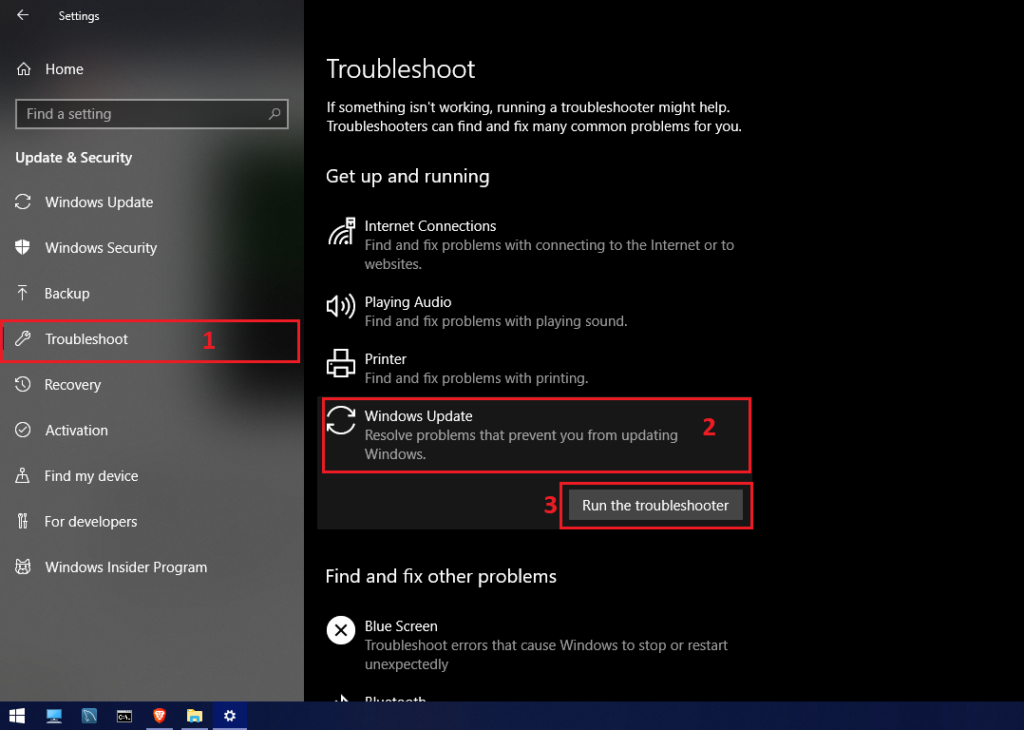Click the Recovery clock-arrow icon
Screen dimensions: 1024x730
coord(23,385)
